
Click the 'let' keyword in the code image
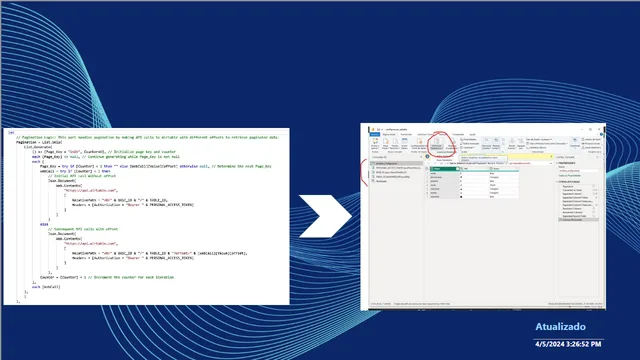(11, 133)
